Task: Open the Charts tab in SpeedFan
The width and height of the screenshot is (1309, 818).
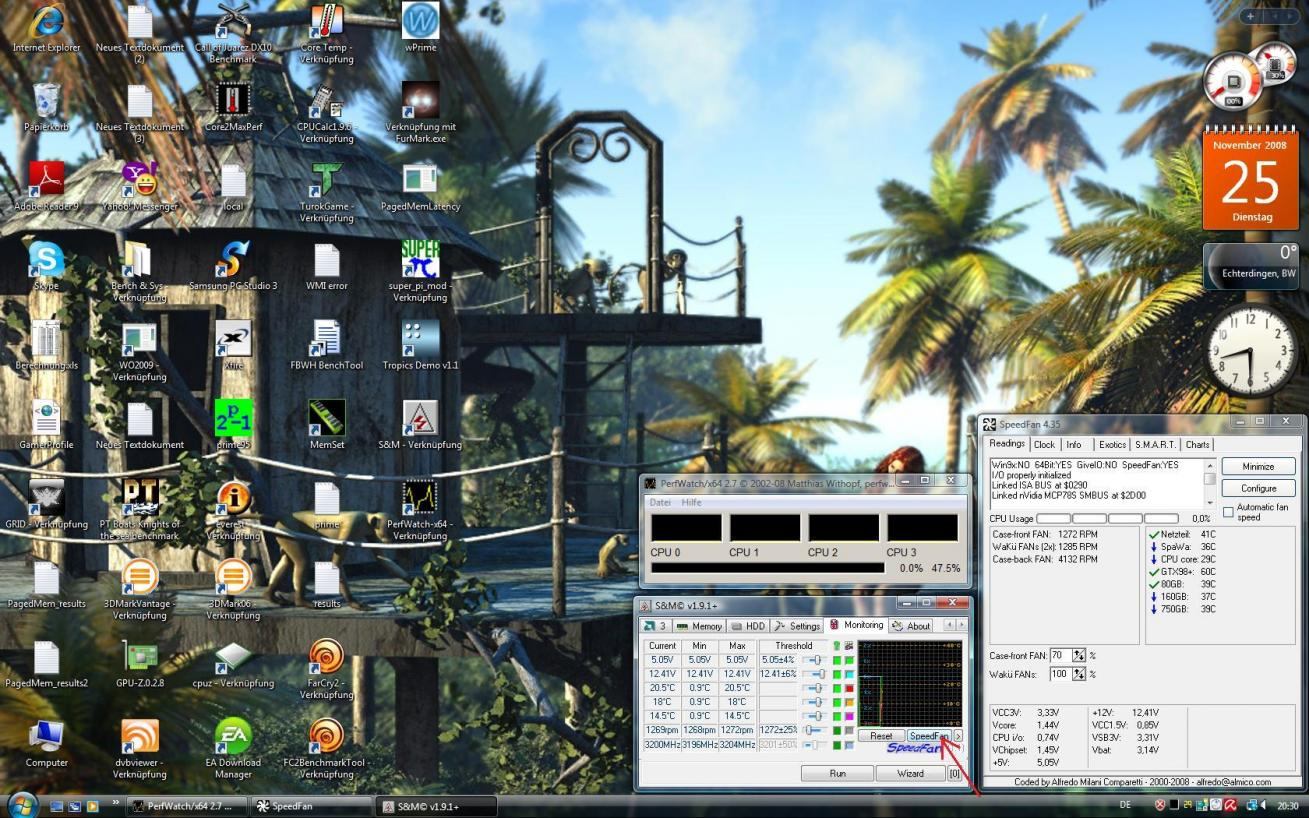Action: (x=1197, y=445)
